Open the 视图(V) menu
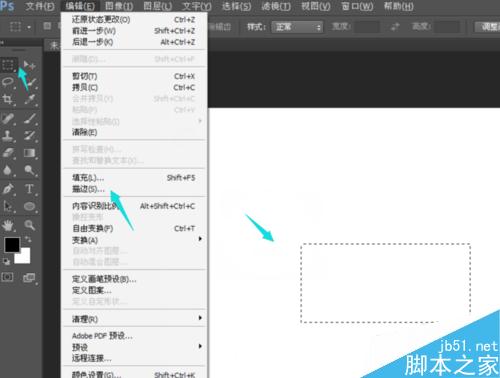This screenshot has width=500, height=378. pos(316,6)
